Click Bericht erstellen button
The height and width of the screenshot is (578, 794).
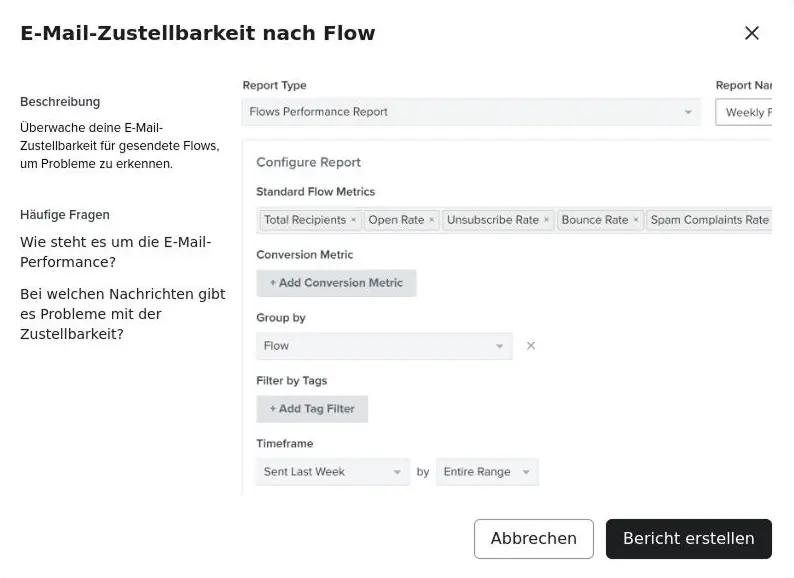[x=689, y=538]
